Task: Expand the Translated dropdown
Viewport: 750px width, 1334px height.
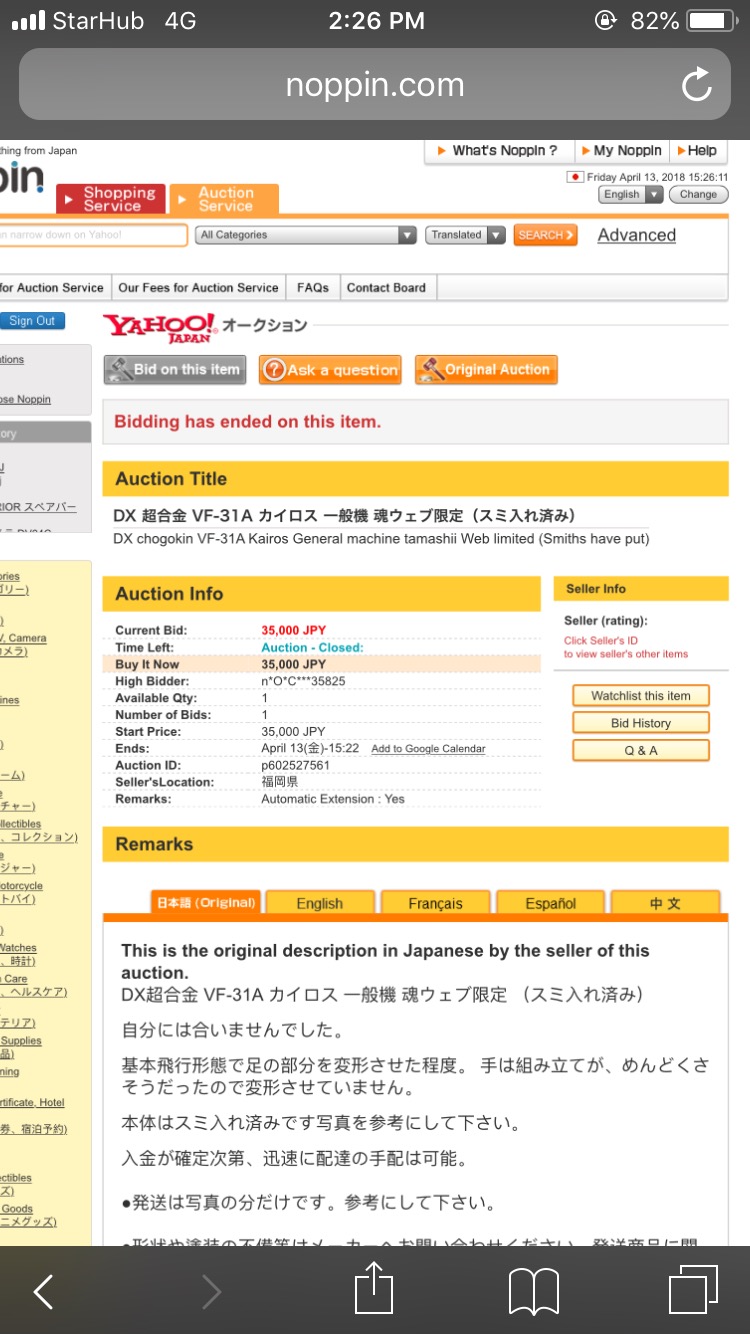Action: (464, 235)
